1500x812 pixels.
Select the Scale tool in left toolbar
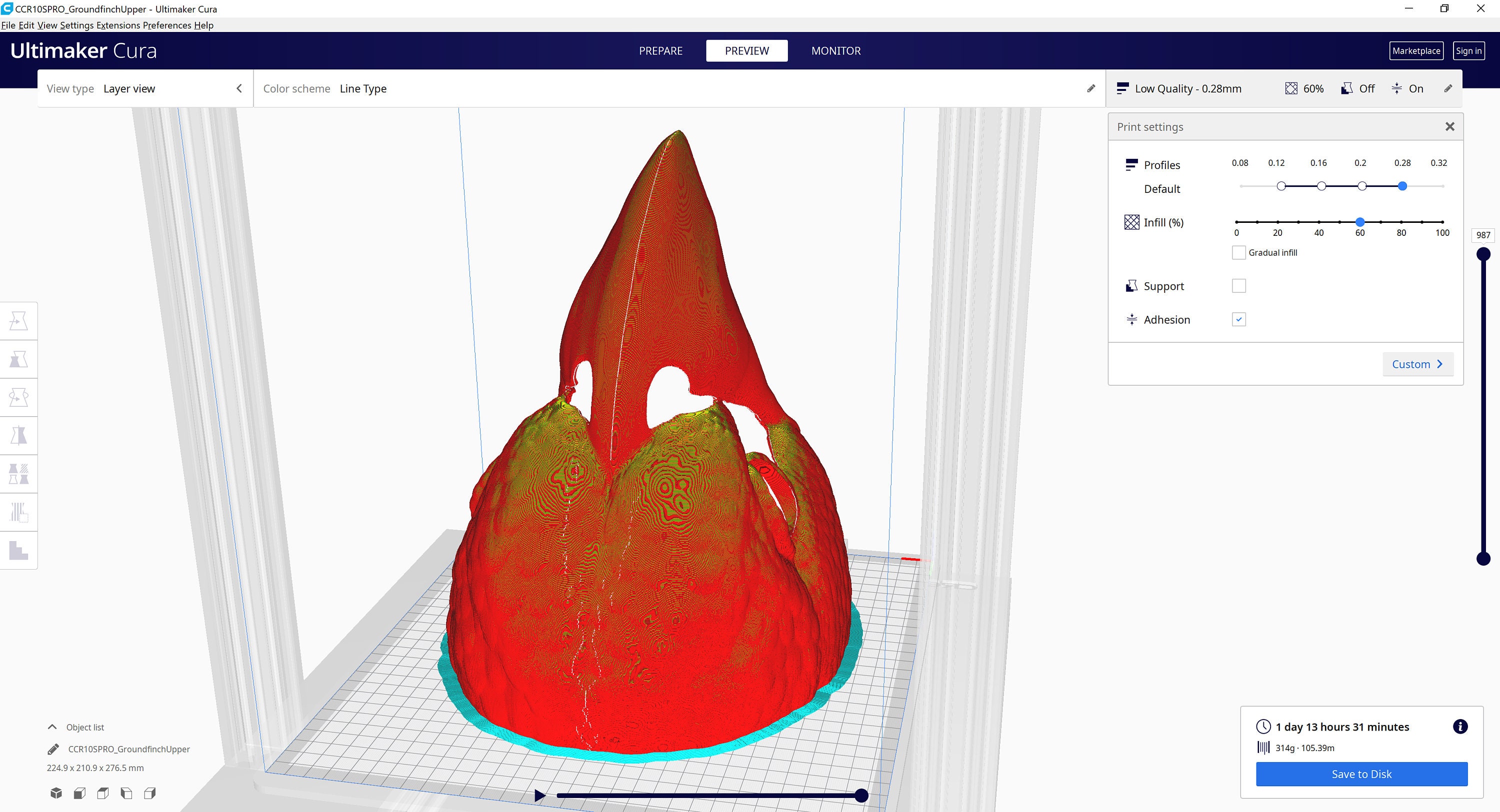pos(18,359)
